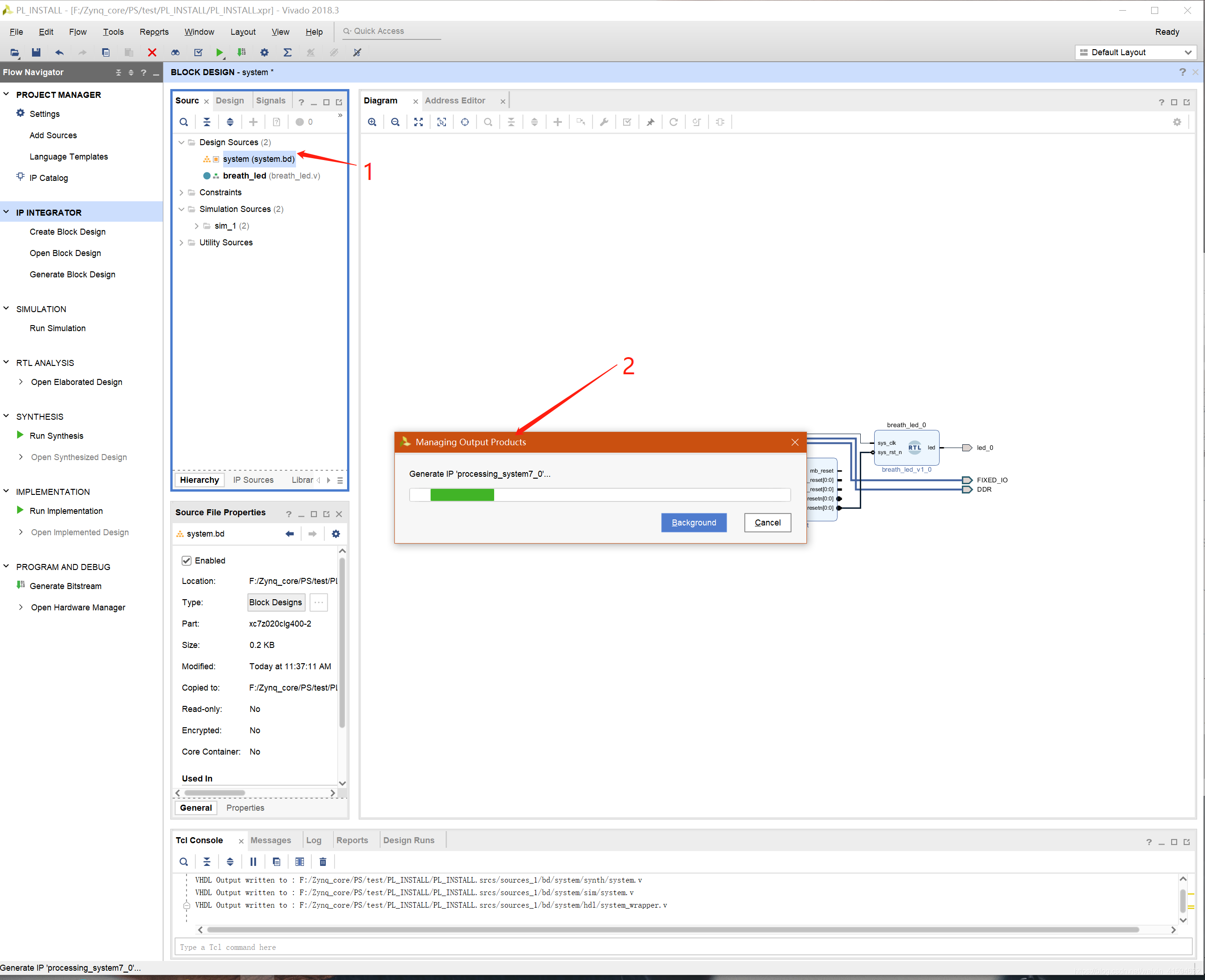
Task: Click the green progress bar
Action: click(462, 495)
